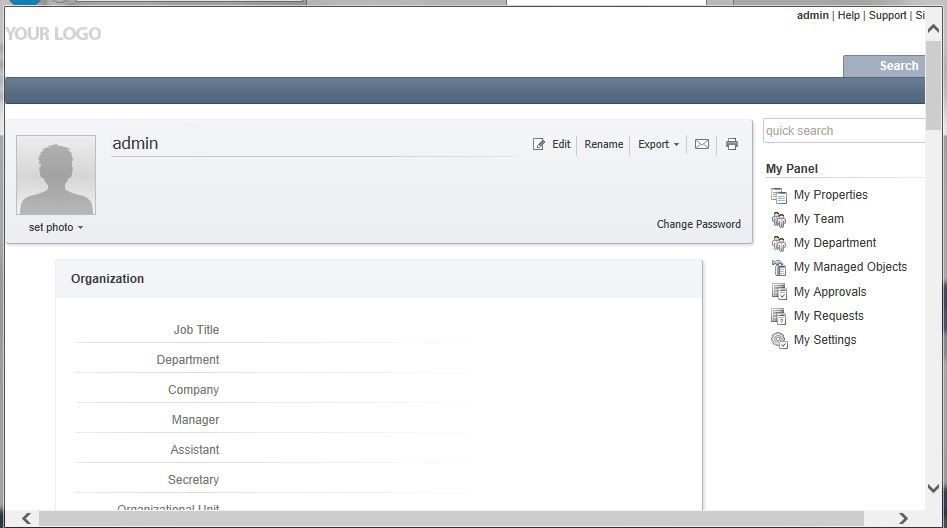Screen dimensions: 947x528
Task: Click the My Managed Objects icon
Action: click(779, 267)
